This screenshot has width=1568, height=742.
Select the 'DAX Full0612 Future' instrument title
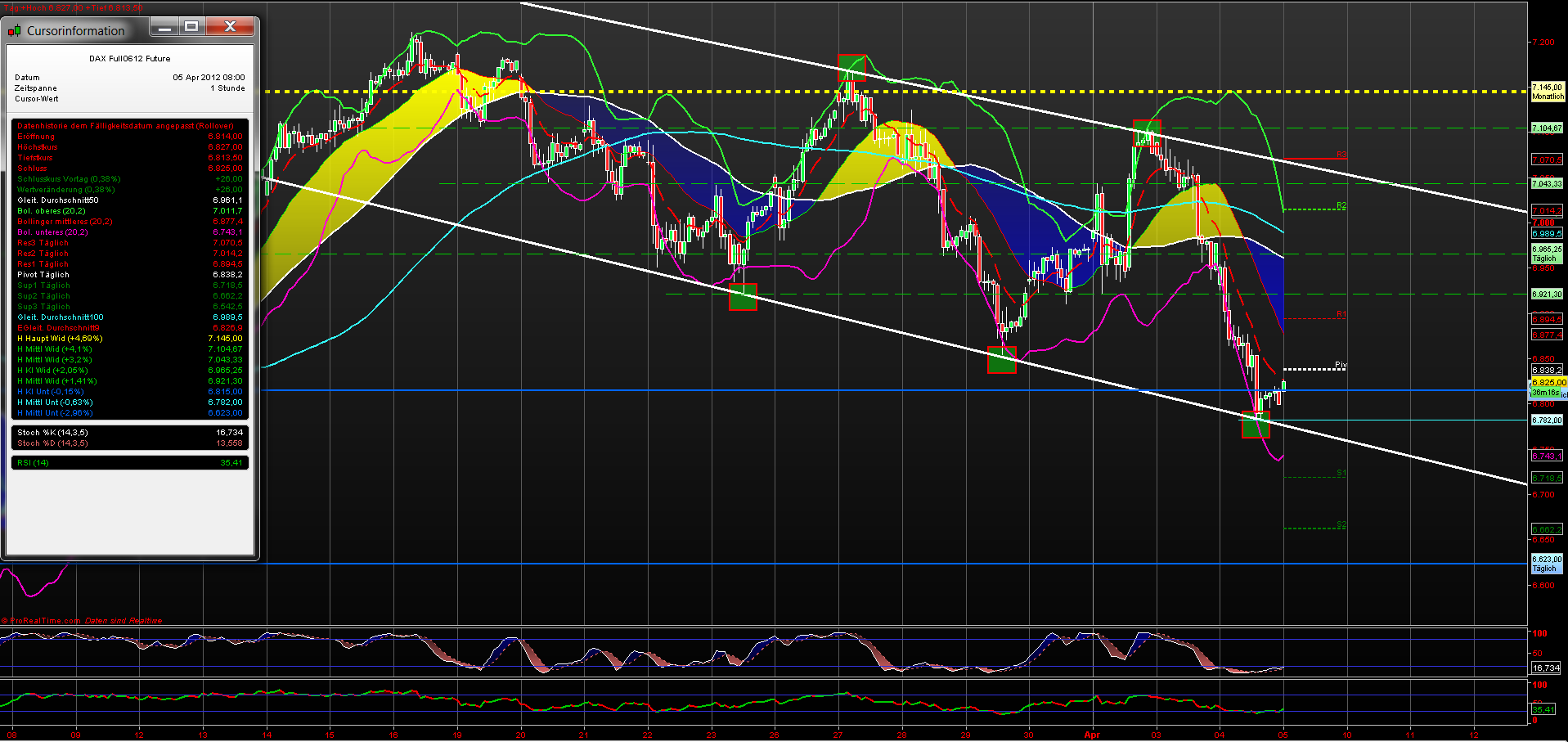130,59
